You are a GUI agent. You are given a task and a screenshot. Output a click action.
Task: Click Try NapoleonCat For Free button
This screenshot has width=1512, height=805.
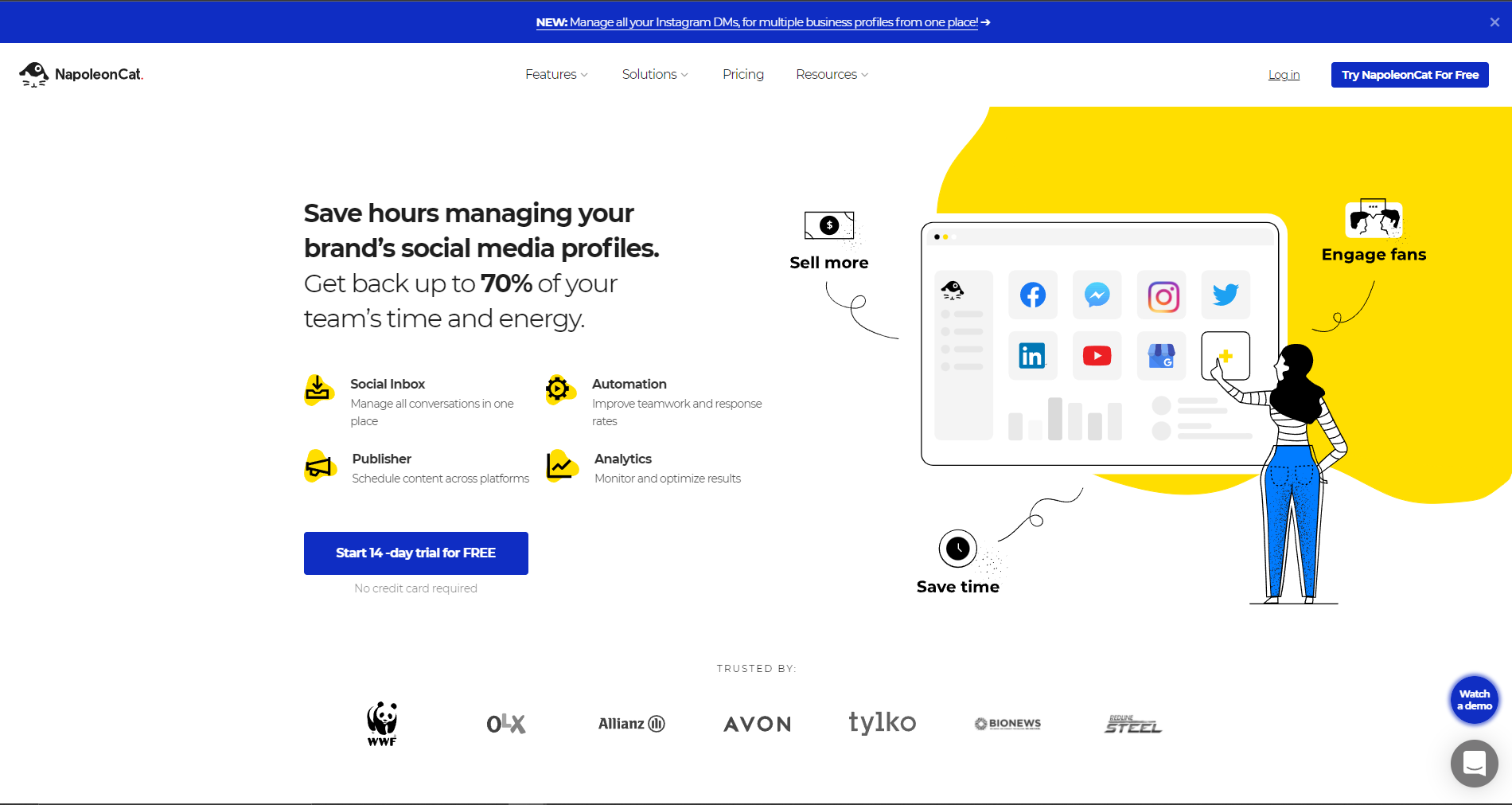[x=1410, y=75]
